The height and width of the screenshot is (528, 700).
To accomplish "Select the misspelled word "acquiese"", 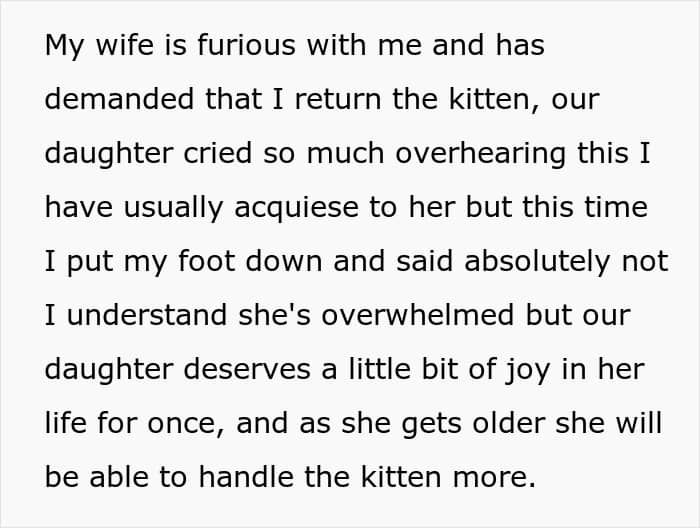I will pos(296,208).
